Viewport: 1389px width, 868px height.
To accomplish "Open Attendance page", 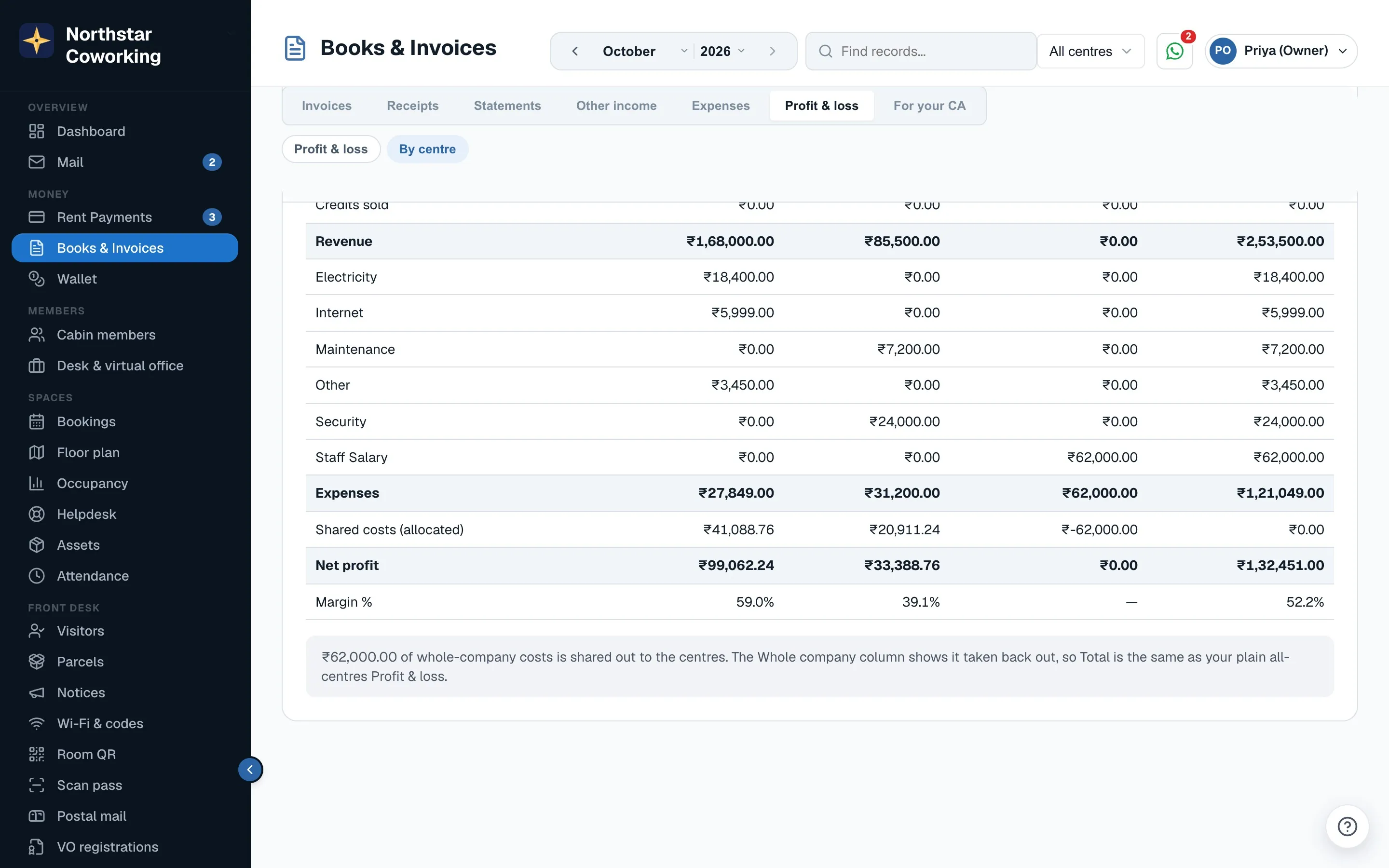I will (125, 576).
